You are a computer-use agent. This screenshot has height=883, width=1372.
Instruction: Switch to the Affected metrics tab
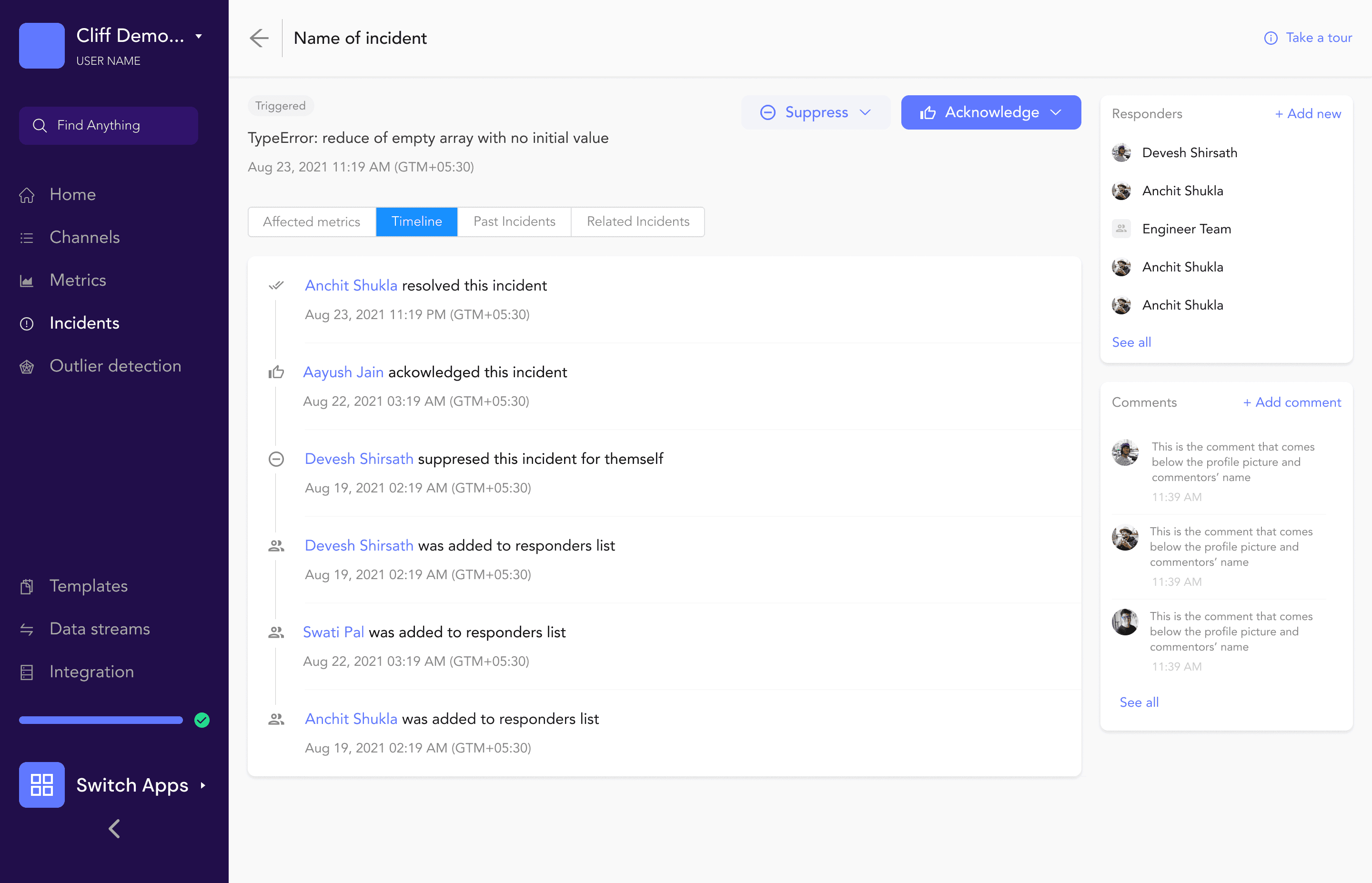(x=312, y=222)
